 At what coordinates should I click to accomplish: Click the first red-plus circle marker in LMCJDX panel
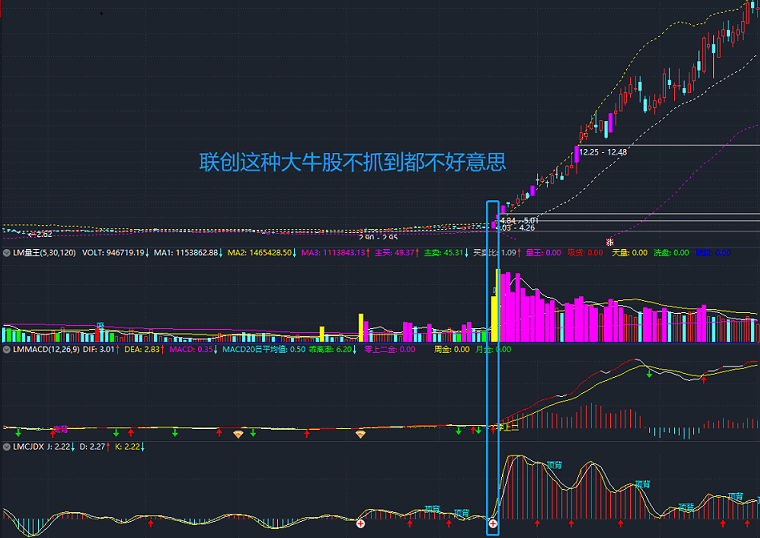point(360,523)
